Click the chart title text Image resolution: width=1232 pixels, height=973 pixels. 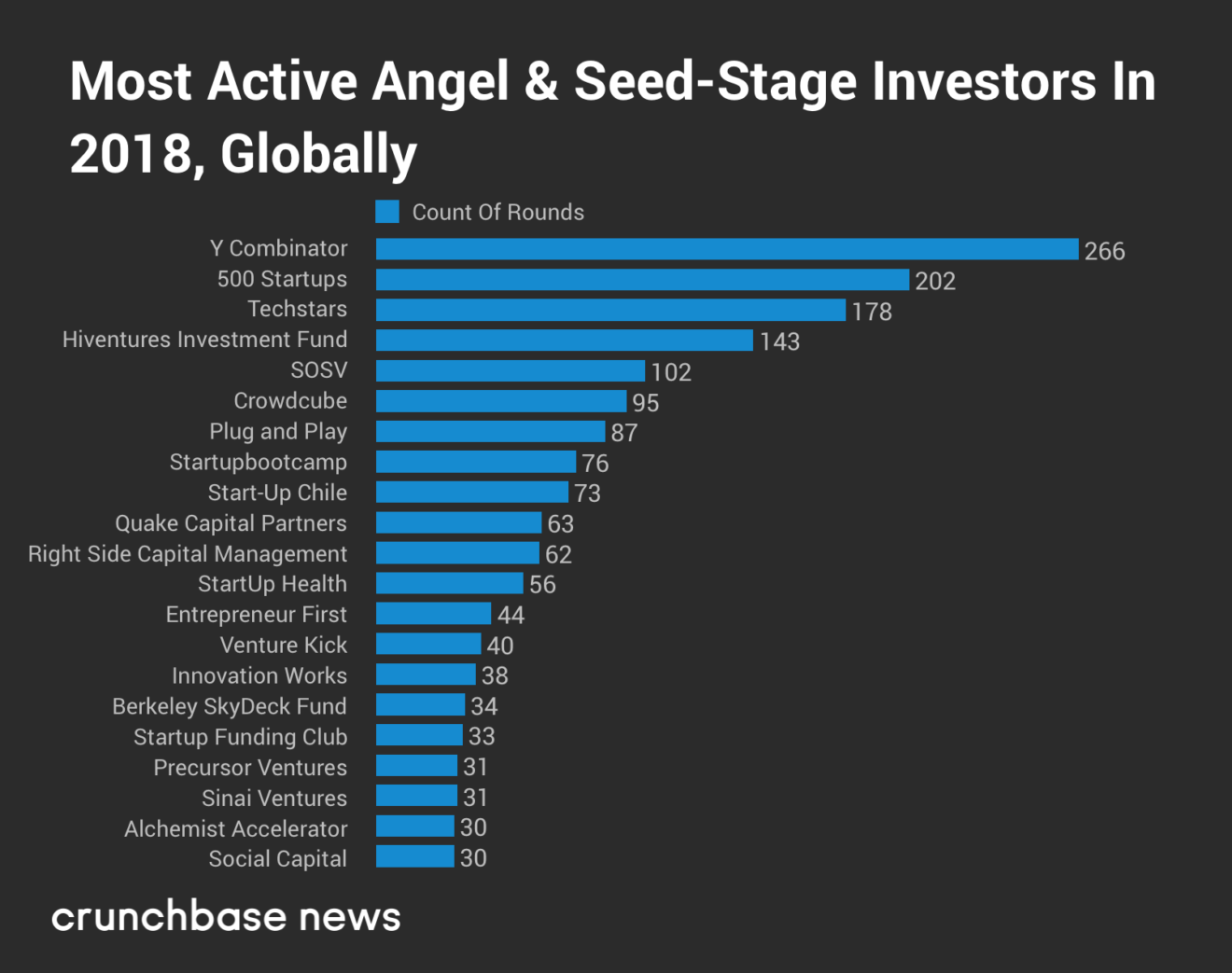[x=613, y=118]
